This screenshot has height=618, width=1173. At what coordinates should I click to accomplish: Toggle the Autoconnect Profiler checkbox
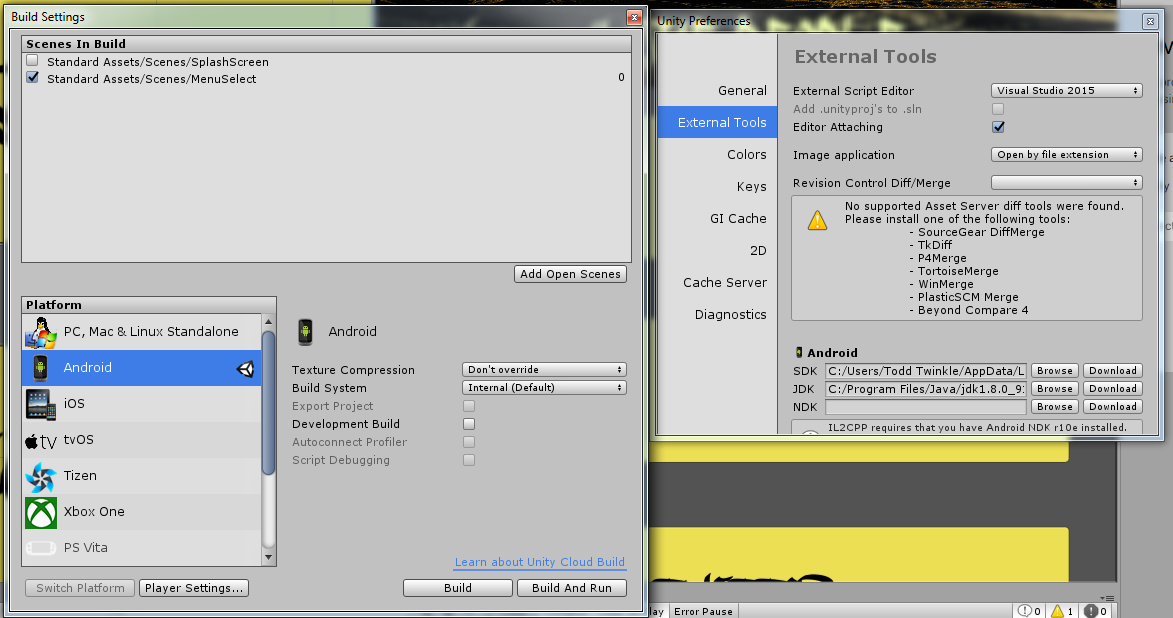pyautogui.click(x=469, y=442)
